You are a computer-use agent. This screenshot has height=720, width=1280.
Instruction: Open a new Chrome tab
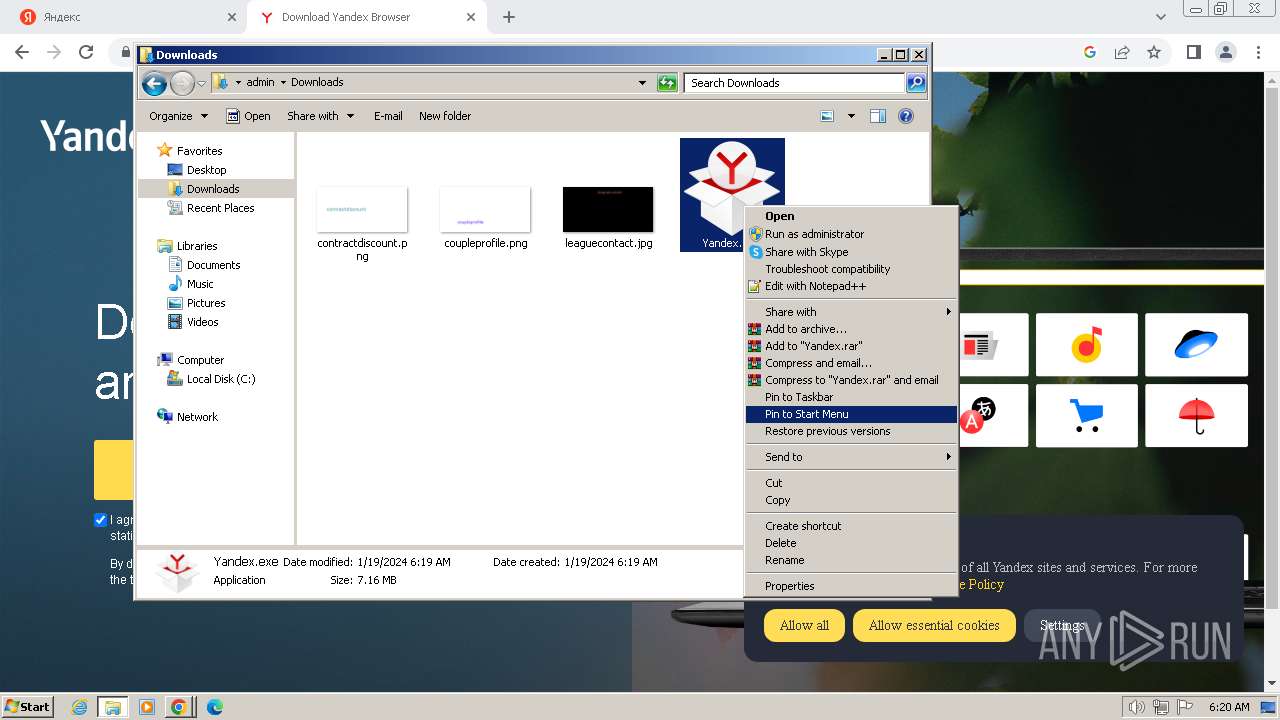[509, 17]
